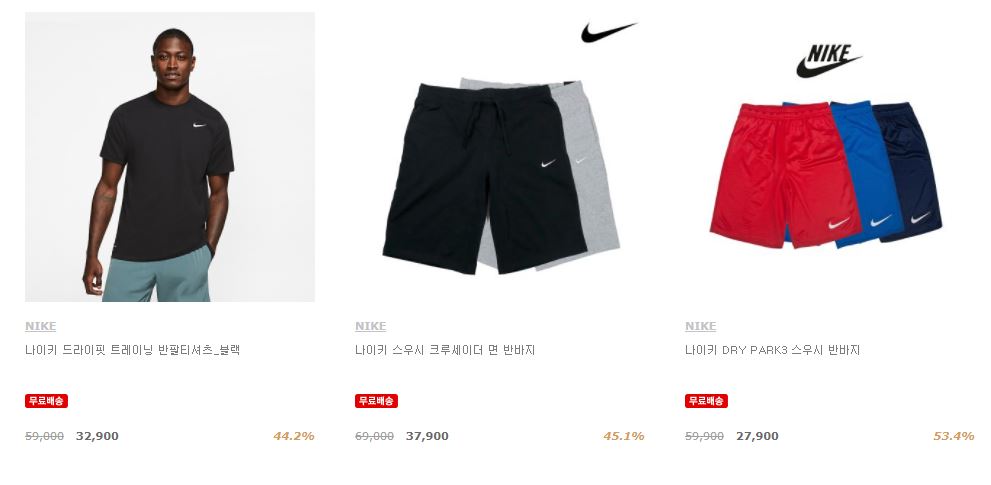This screenshot has height=485, width=991.
Task: Click NIKE brand link under Park3 shorts
Action: point(700,326)
